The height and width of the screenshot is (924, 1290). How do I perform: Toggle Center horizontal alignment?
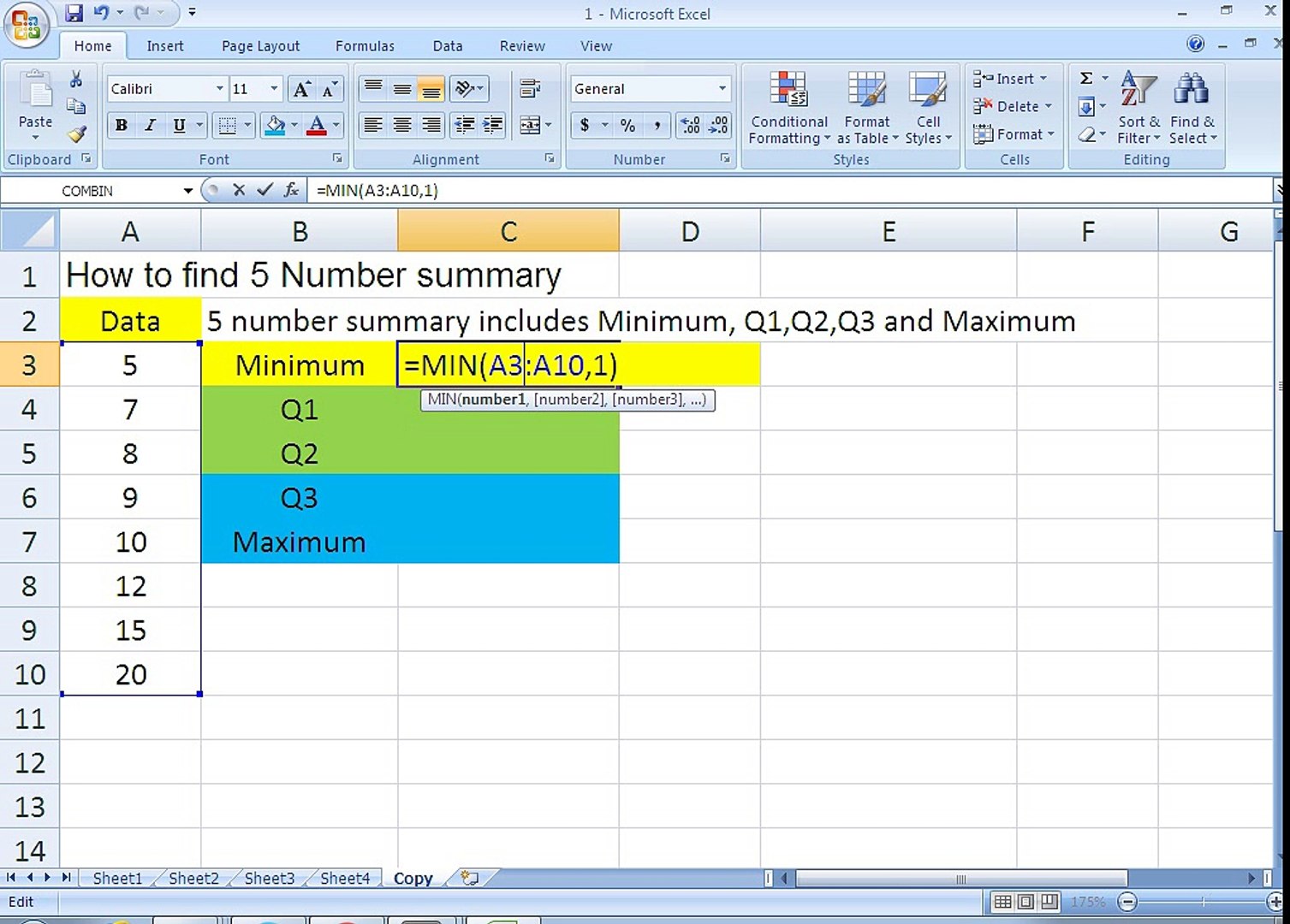402,126
